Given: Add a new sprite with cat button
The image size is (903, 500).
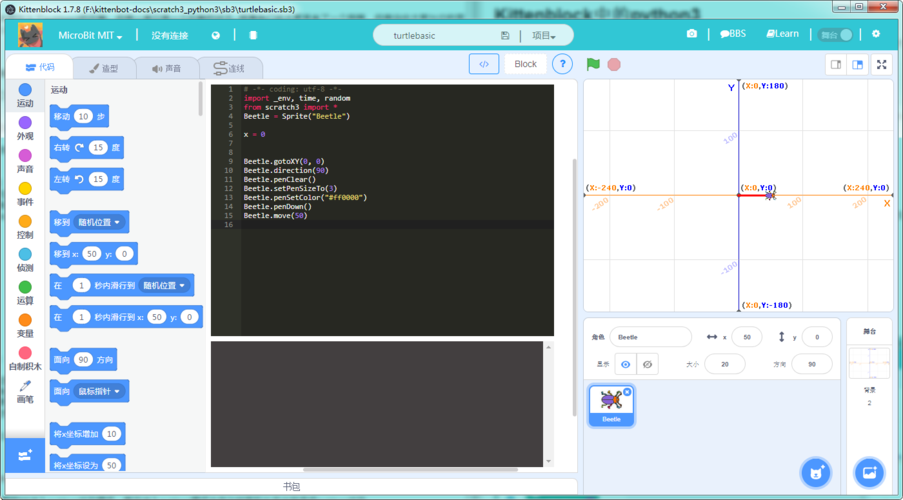Looking at the screenshot, I should pos(816,472).
